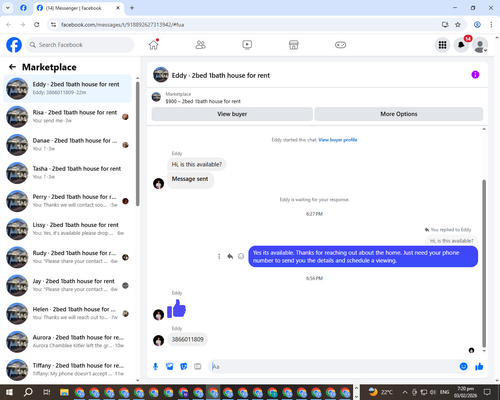The height and width of the screenshot is (400, 500).
Task: Open the Chrome three-dot menu
Action: [x=491, y=25]
